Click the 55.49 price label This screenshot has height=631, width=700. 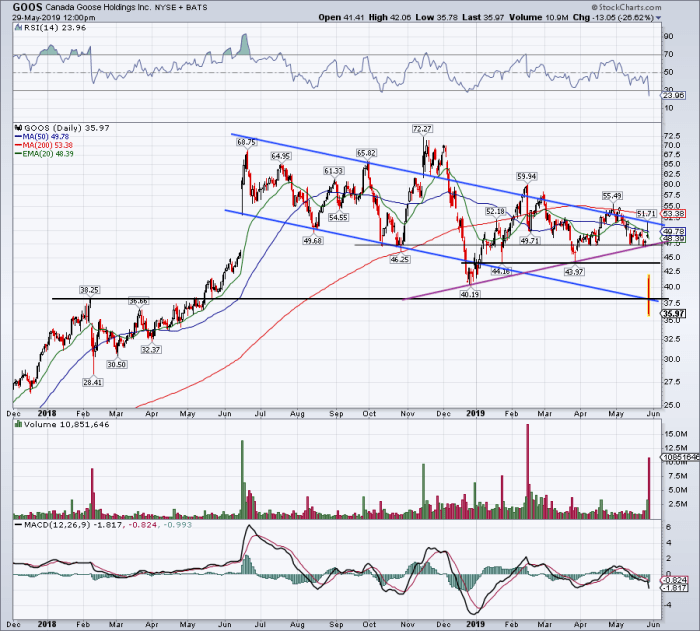(x=612, y=196)
